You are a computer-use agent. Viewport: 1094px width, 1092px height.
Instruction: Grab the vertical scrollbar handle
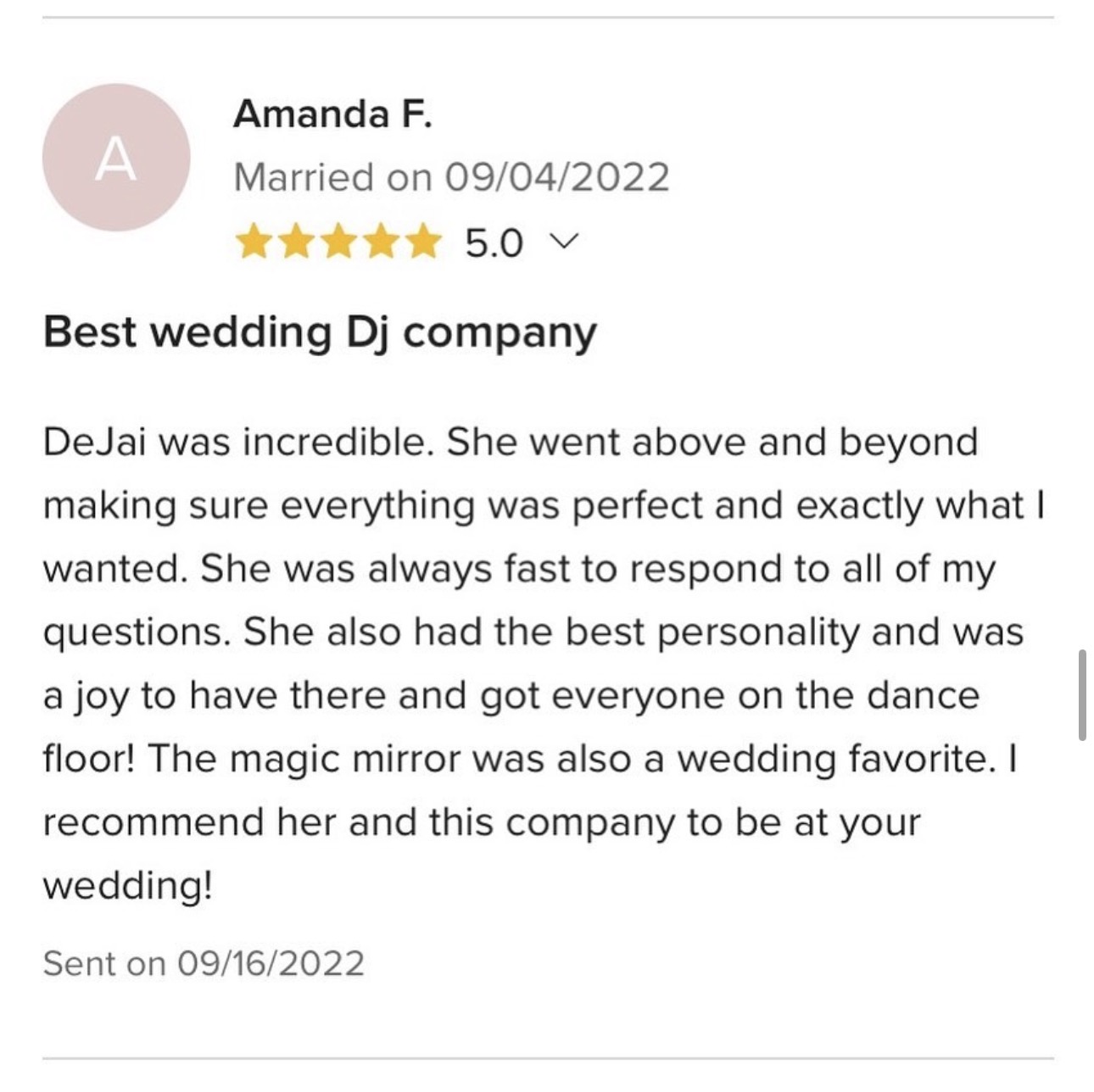(x=1082, y=695)
